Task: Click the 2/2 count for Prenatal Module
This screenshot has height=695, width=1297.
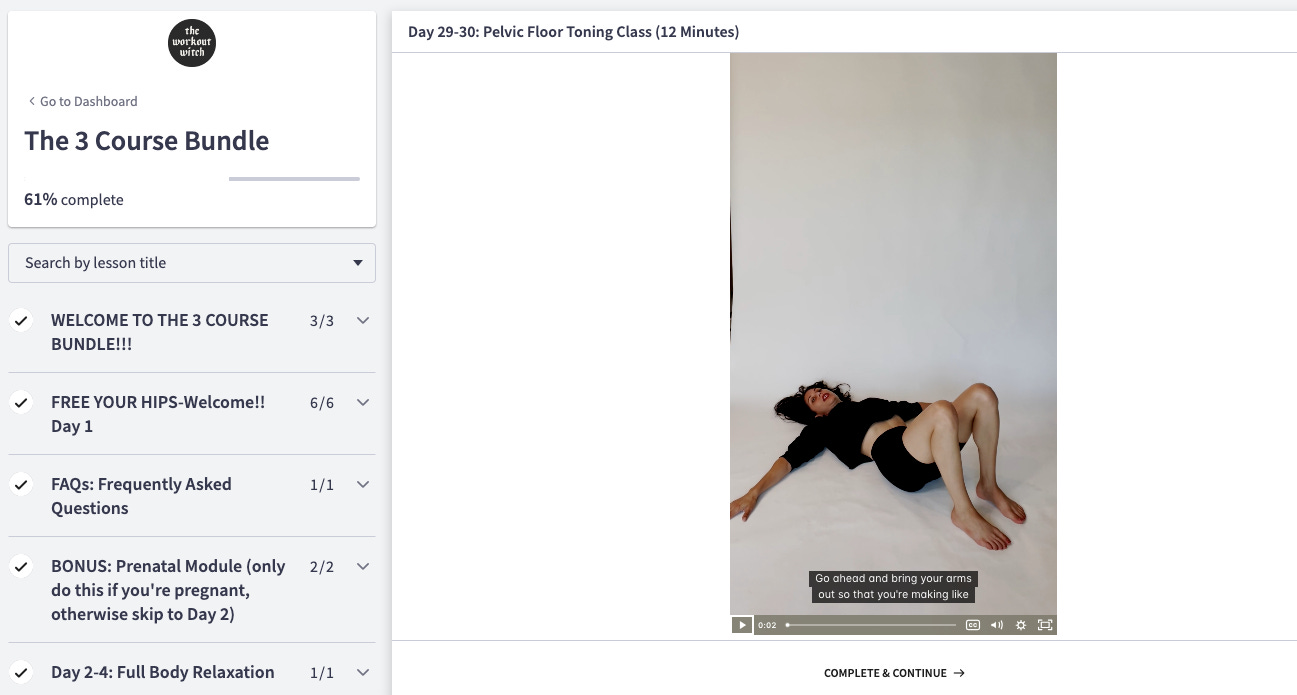Action: click(x=322, y=567)
